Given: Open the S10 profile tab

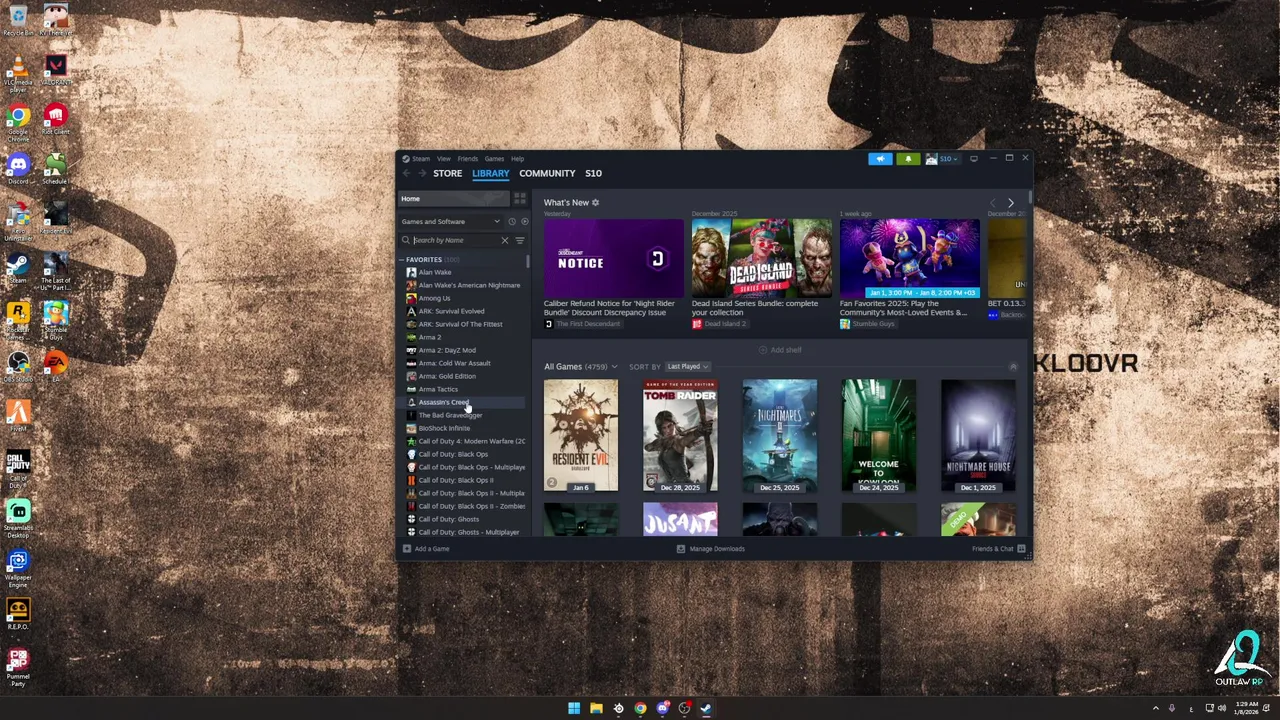Looking at the screenshot, I should pos(593,173).
